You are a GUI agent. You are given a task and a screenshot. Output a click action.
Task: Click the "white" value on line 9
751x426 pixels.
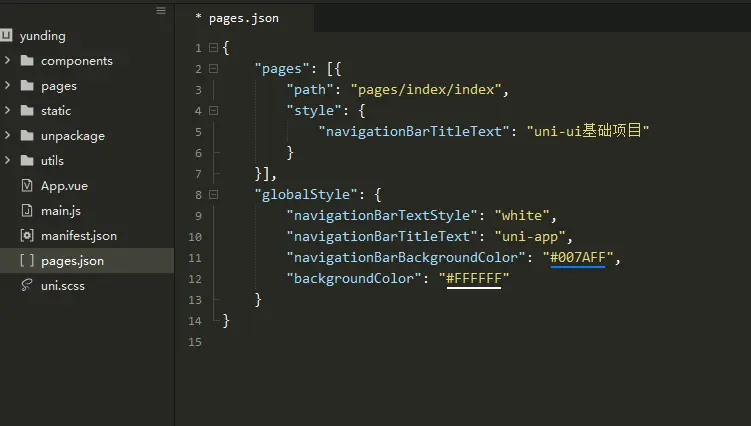coord(522,216)
